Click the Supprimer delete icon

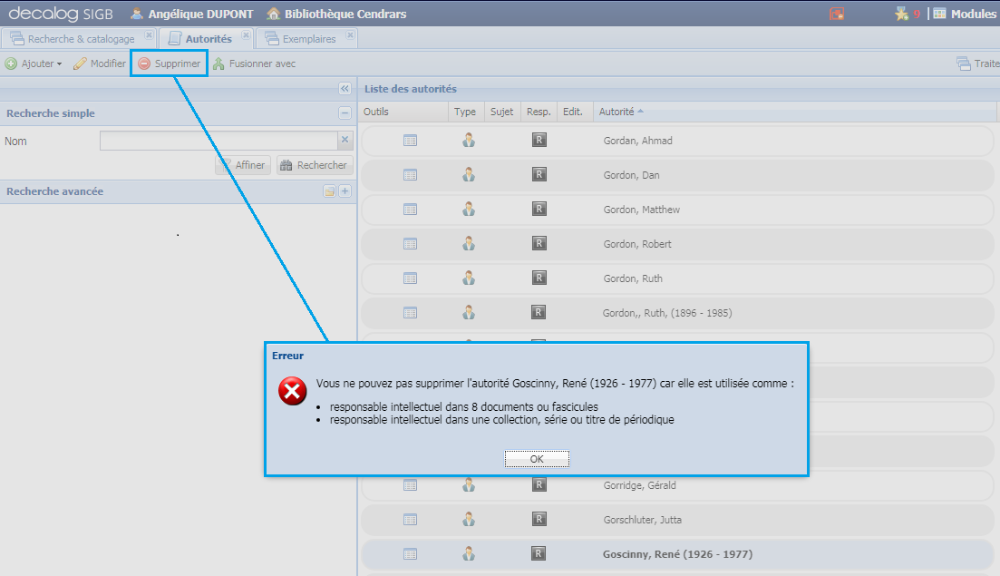[145, 63]
